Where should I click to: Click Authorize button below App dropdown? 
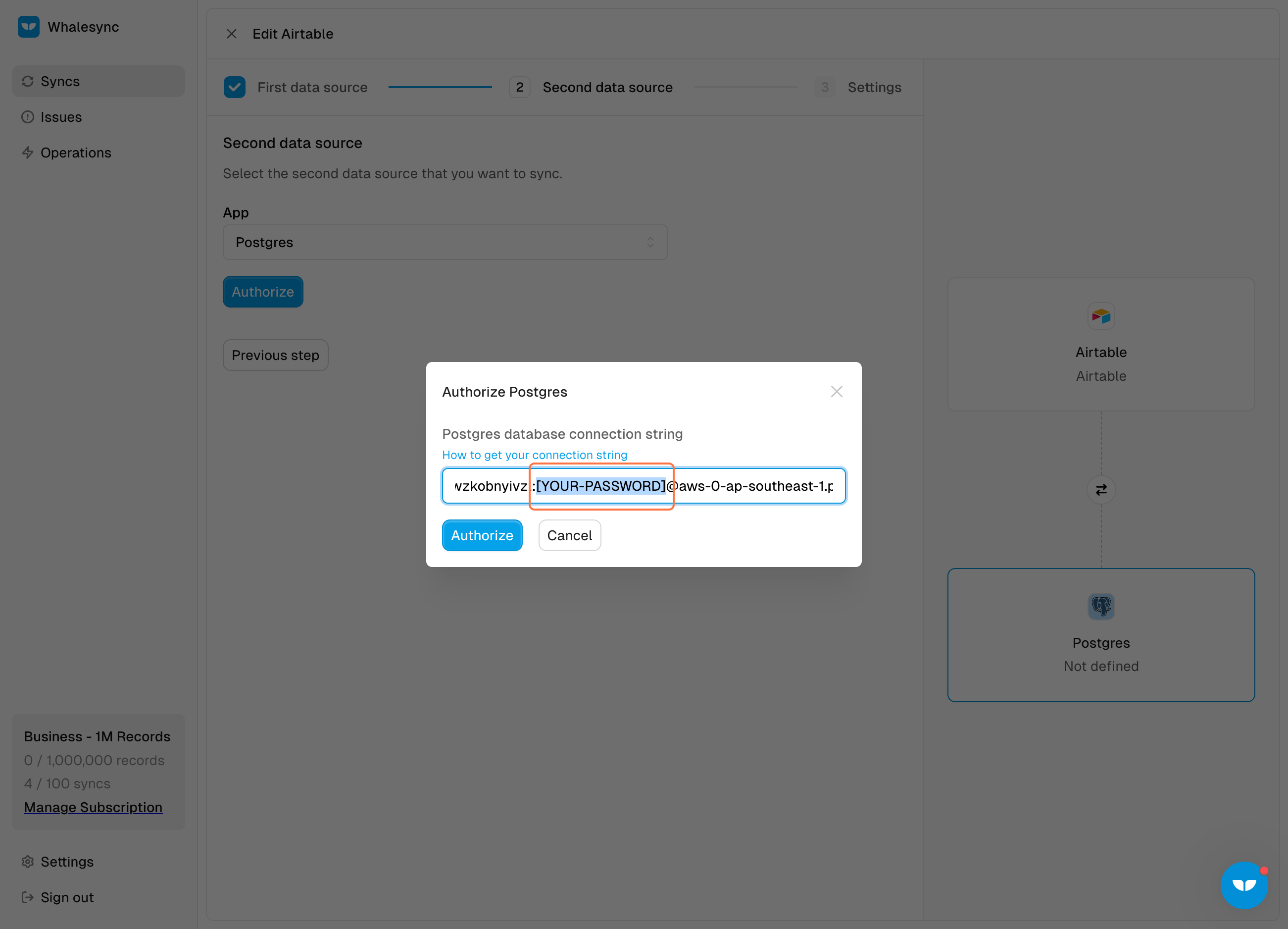point(263,292)
